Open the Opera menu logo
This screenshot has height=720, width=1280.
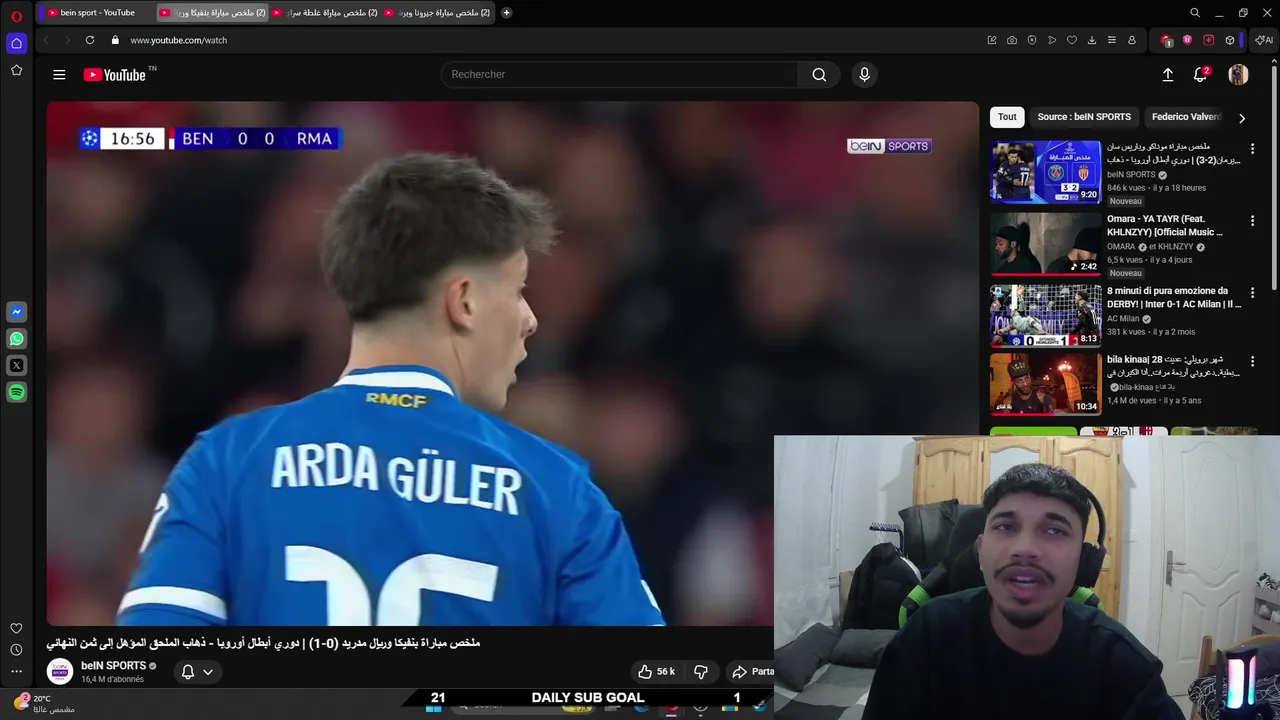tap(16, 15)
